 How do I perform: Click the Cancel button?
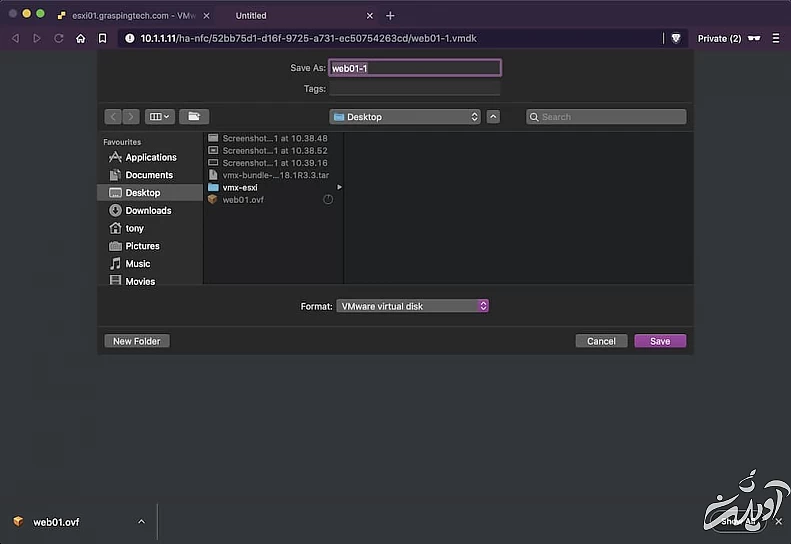click(601, 341)
